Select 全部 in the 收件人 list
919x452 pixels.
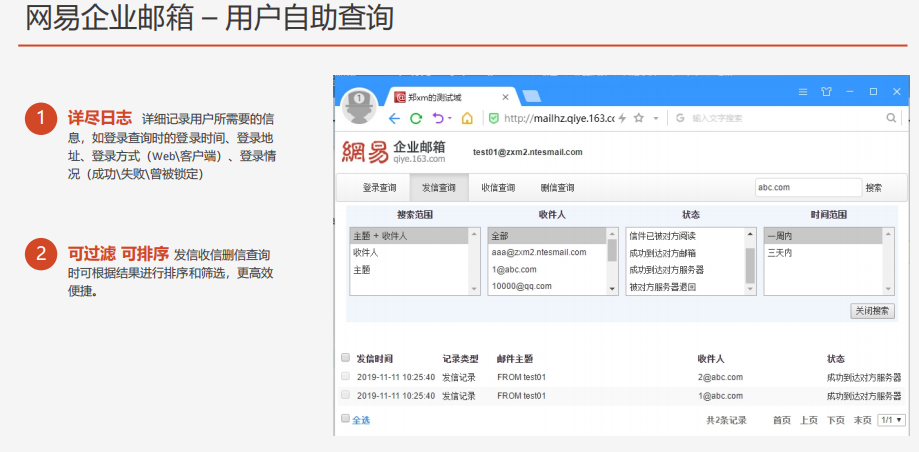tap(547, 236)
